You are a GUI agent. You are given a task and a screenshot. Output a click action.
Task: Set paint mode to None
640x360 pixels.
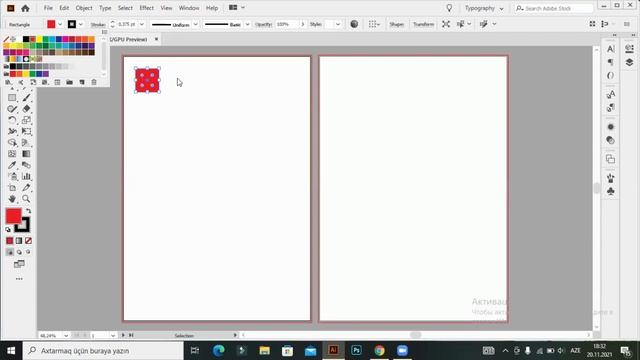click(28, 241)
